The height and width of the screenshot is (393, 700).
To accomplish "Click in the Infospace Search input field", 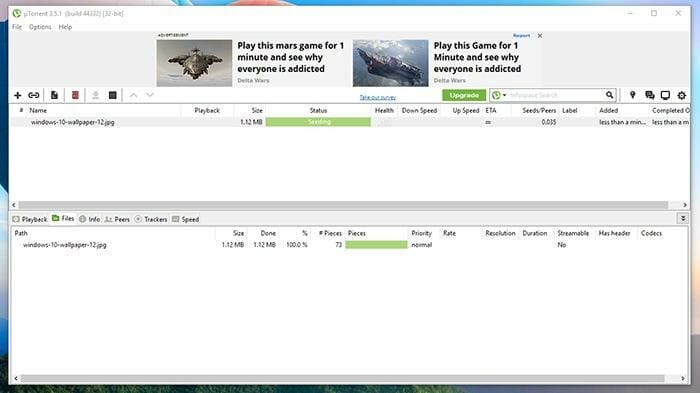I will click(x=556, y=95).
